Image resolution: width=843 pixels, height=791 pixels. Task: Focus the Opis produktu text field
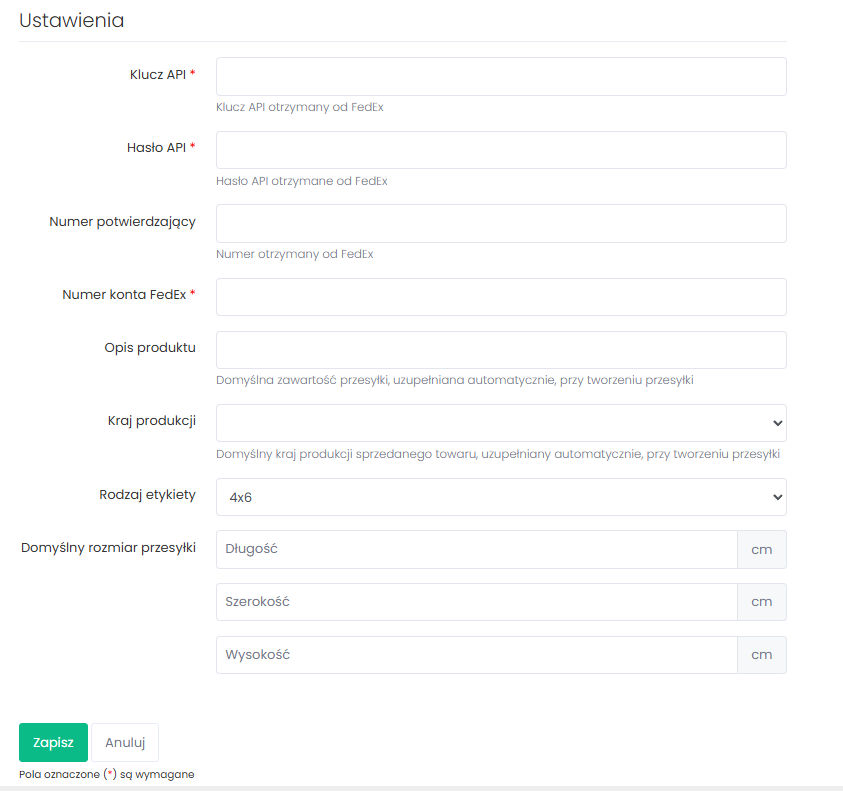[x=500, y=350]
